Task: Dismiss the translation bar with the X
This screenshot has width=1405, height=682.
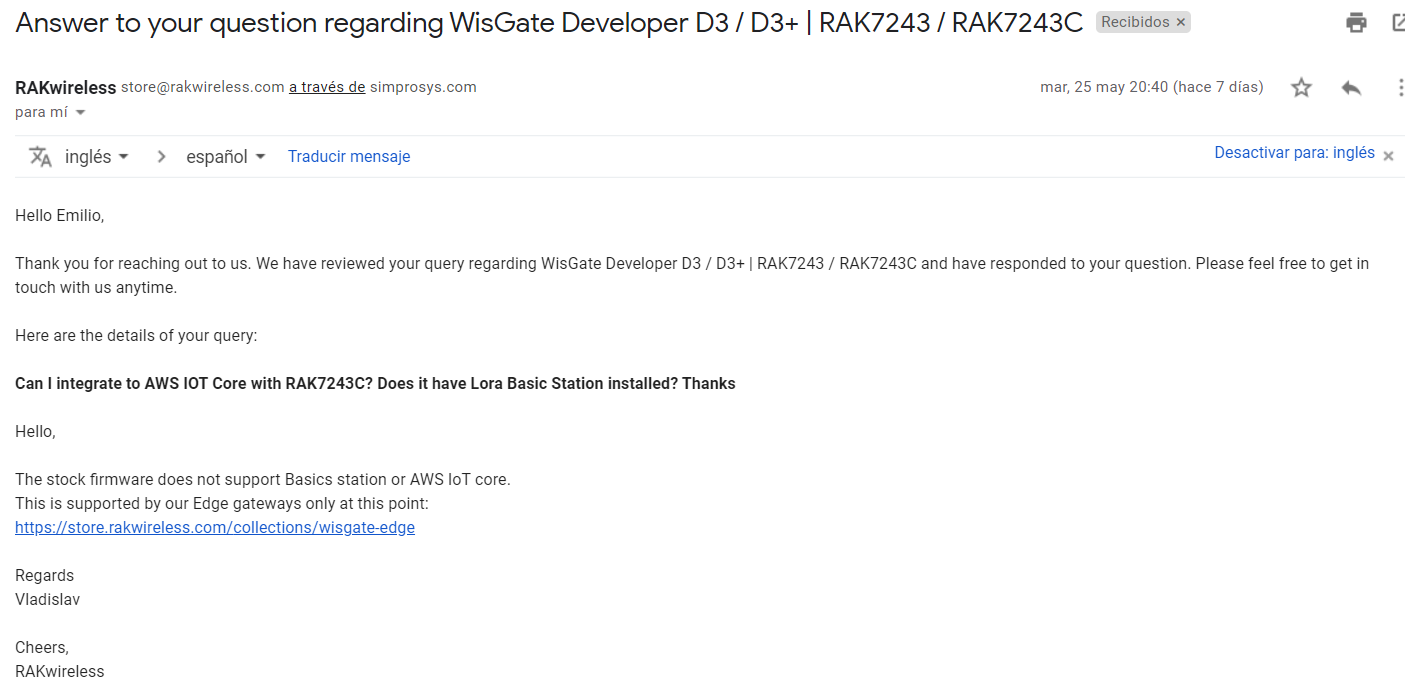Action: 1388,155
